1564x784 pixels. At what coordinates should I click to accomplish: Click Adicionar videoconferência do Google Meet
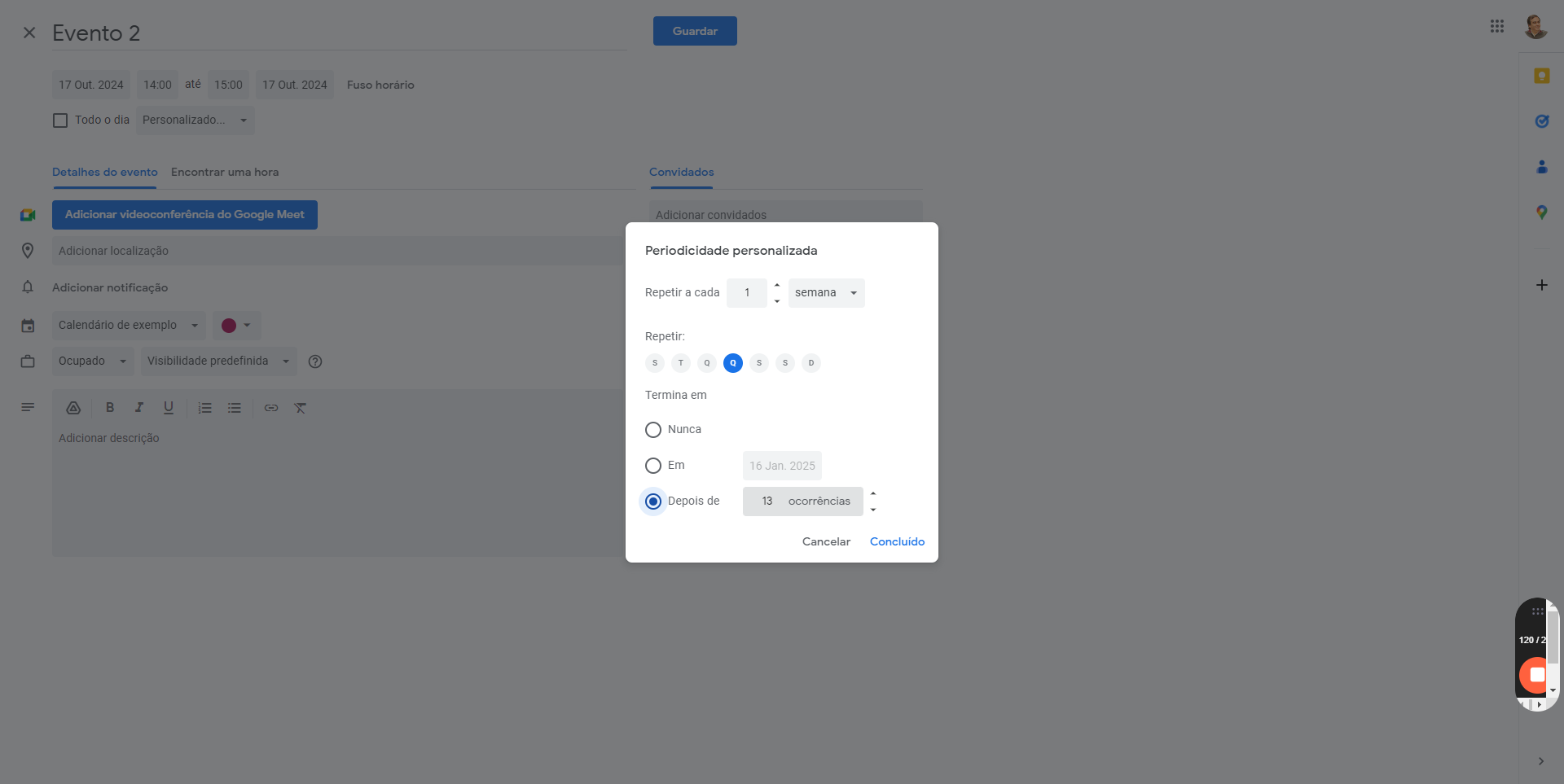pos(185,215)
